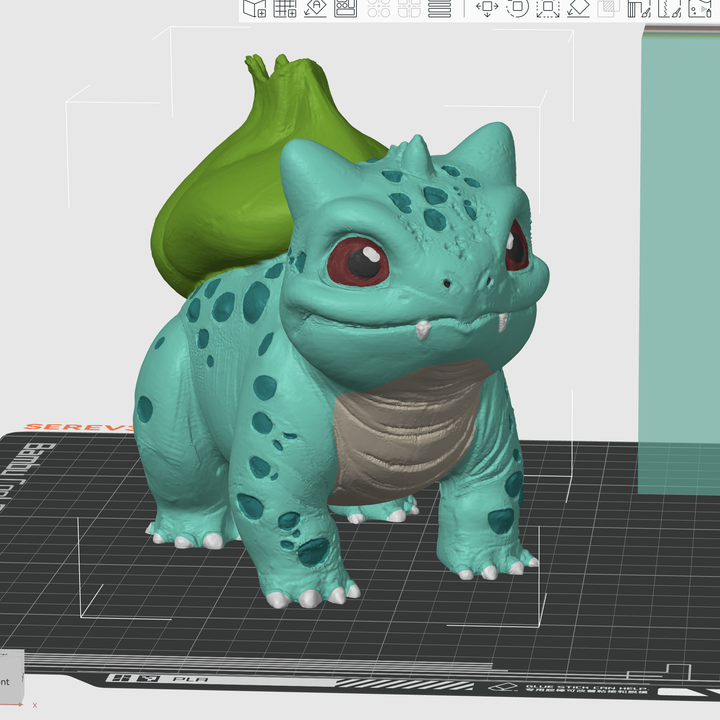Open the Seam painting tool

pos(669,9)
